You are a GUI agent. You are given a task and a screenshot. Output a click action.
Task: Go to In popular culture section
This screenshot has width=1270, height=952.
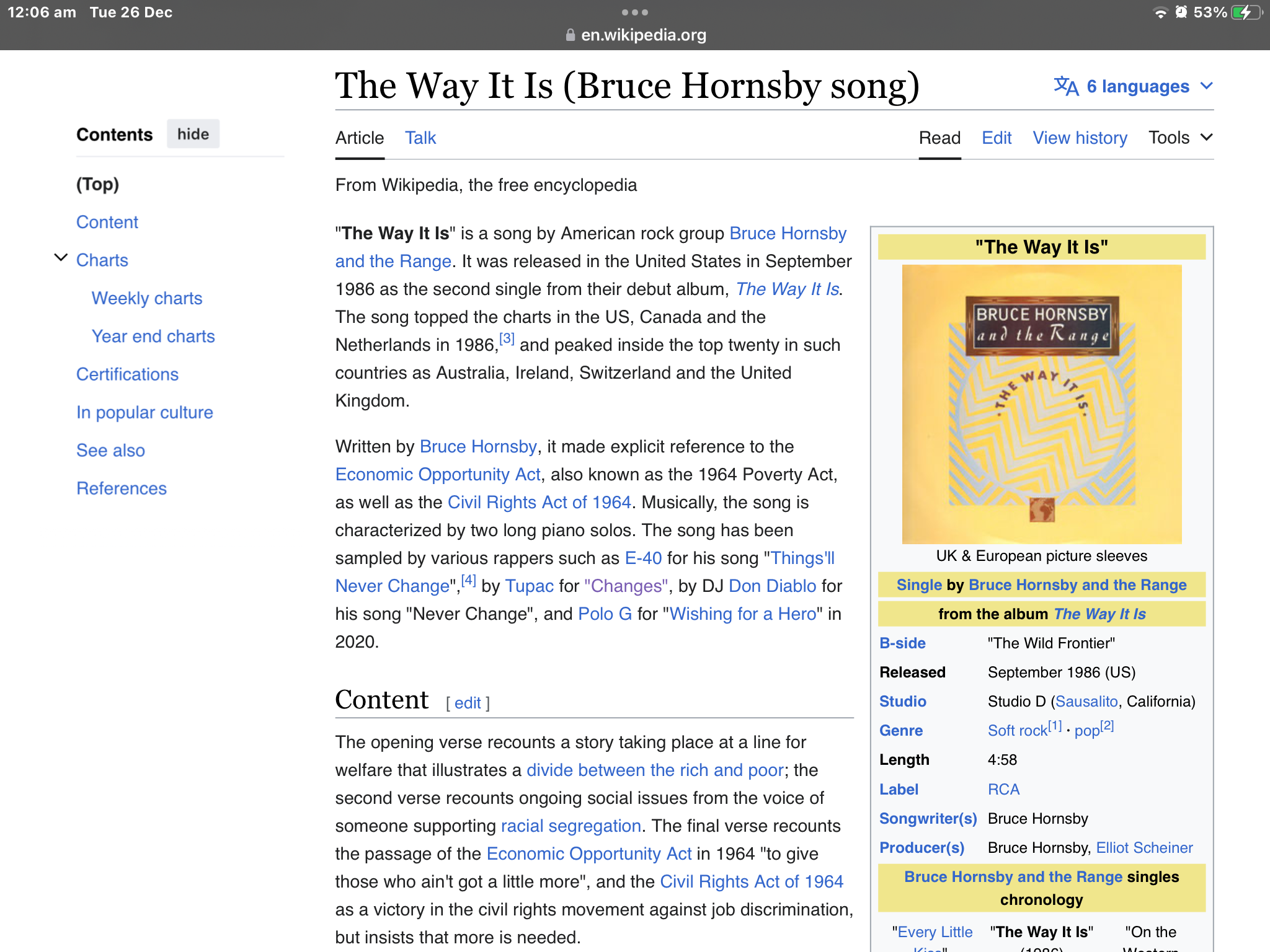click(144, 412)
